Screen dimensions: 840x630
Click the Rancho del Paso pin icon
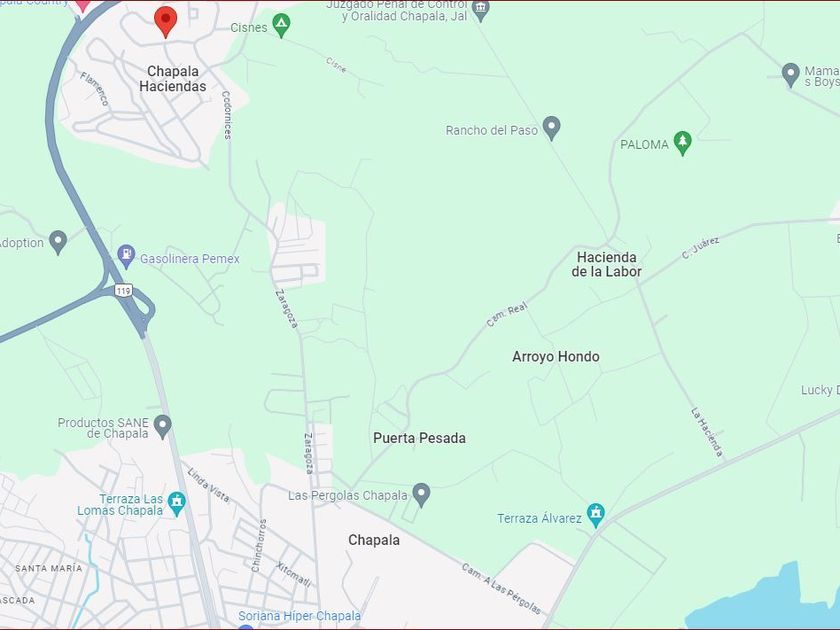tap(551, 128)
